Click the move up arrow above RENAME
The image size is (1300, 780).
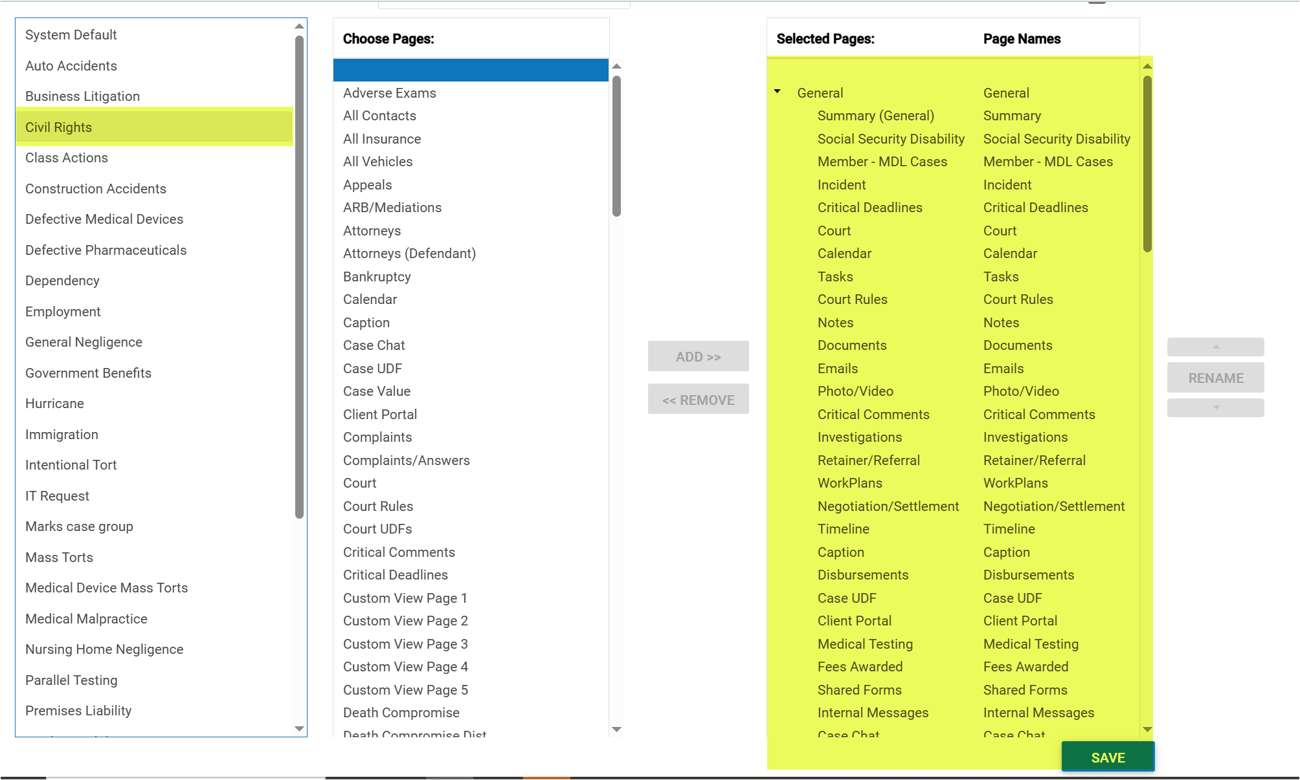pyautogui.click(x=1215, y=347)
